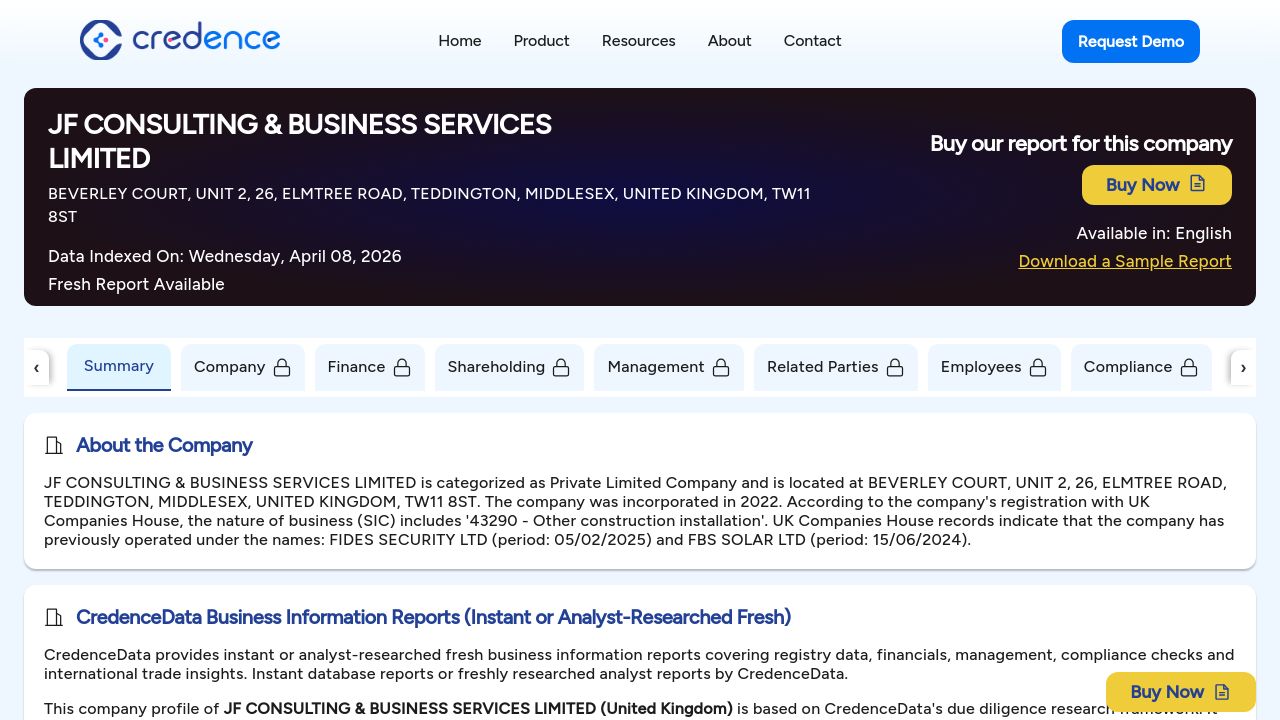Click the About the Company heading
The image size is (1280, 720).
[x=164, y=445]
